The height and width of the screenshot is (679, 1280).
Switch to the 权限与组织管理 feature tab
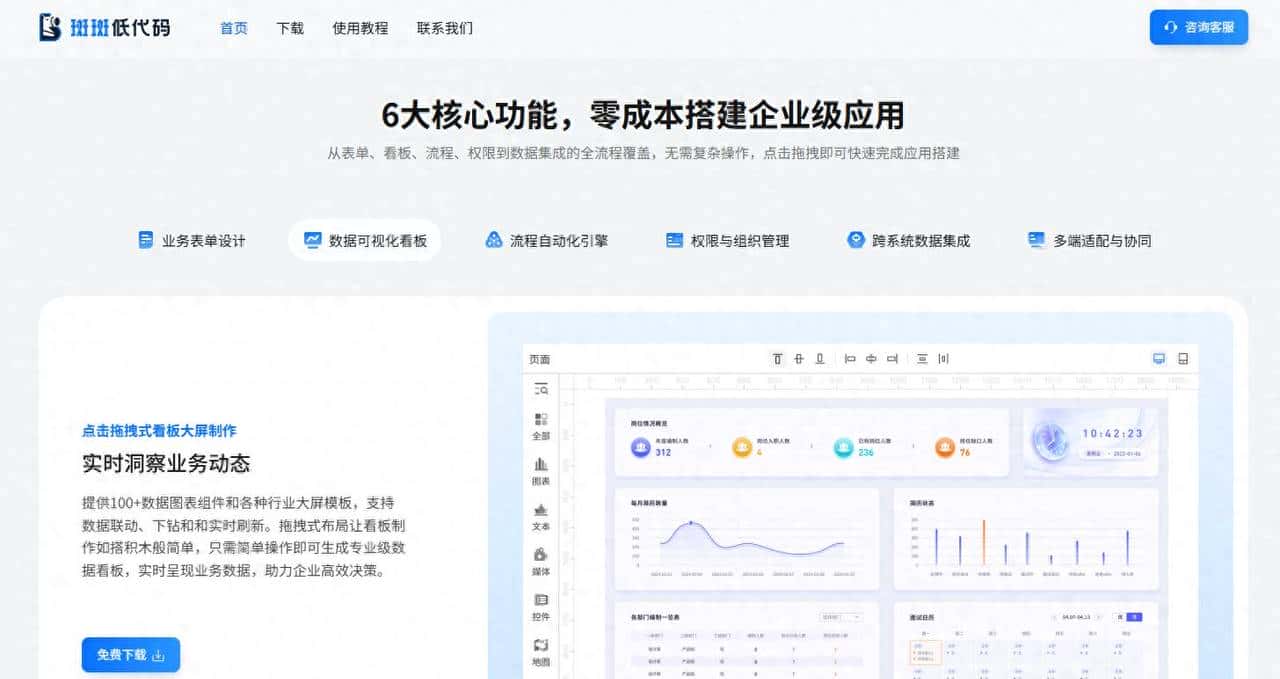tap(730, 240)
